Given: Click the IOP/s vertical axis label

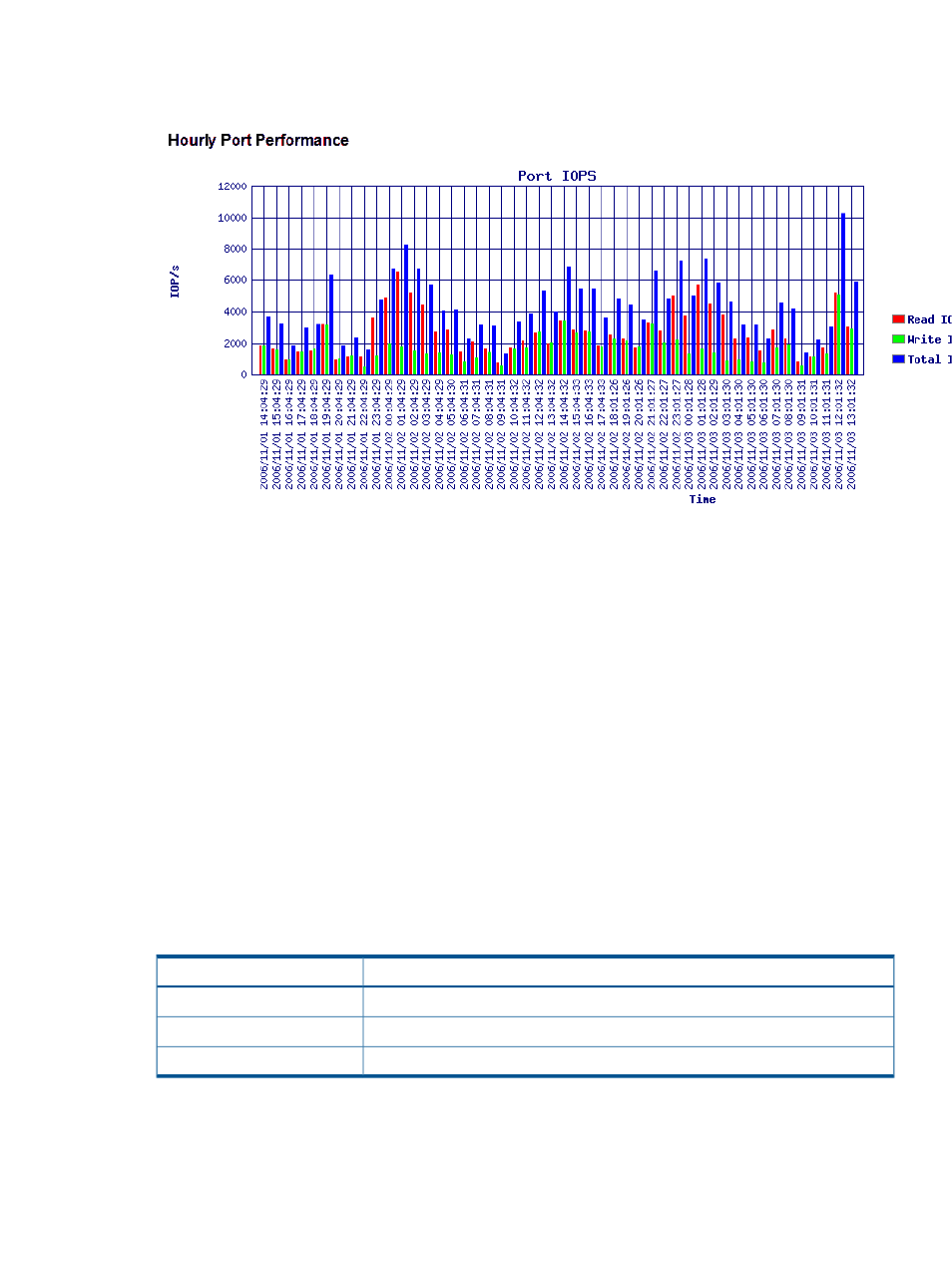Looking at the screenshot, I should point(175,281).
